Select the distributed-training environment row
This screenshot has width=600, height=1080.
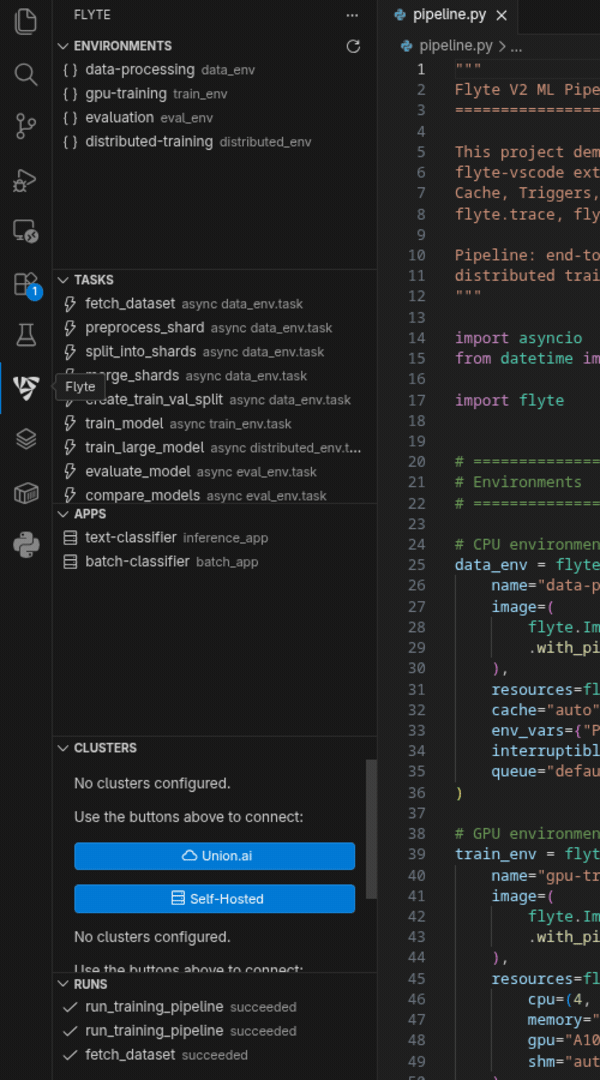pyautogui.click(x=215, y=142)
